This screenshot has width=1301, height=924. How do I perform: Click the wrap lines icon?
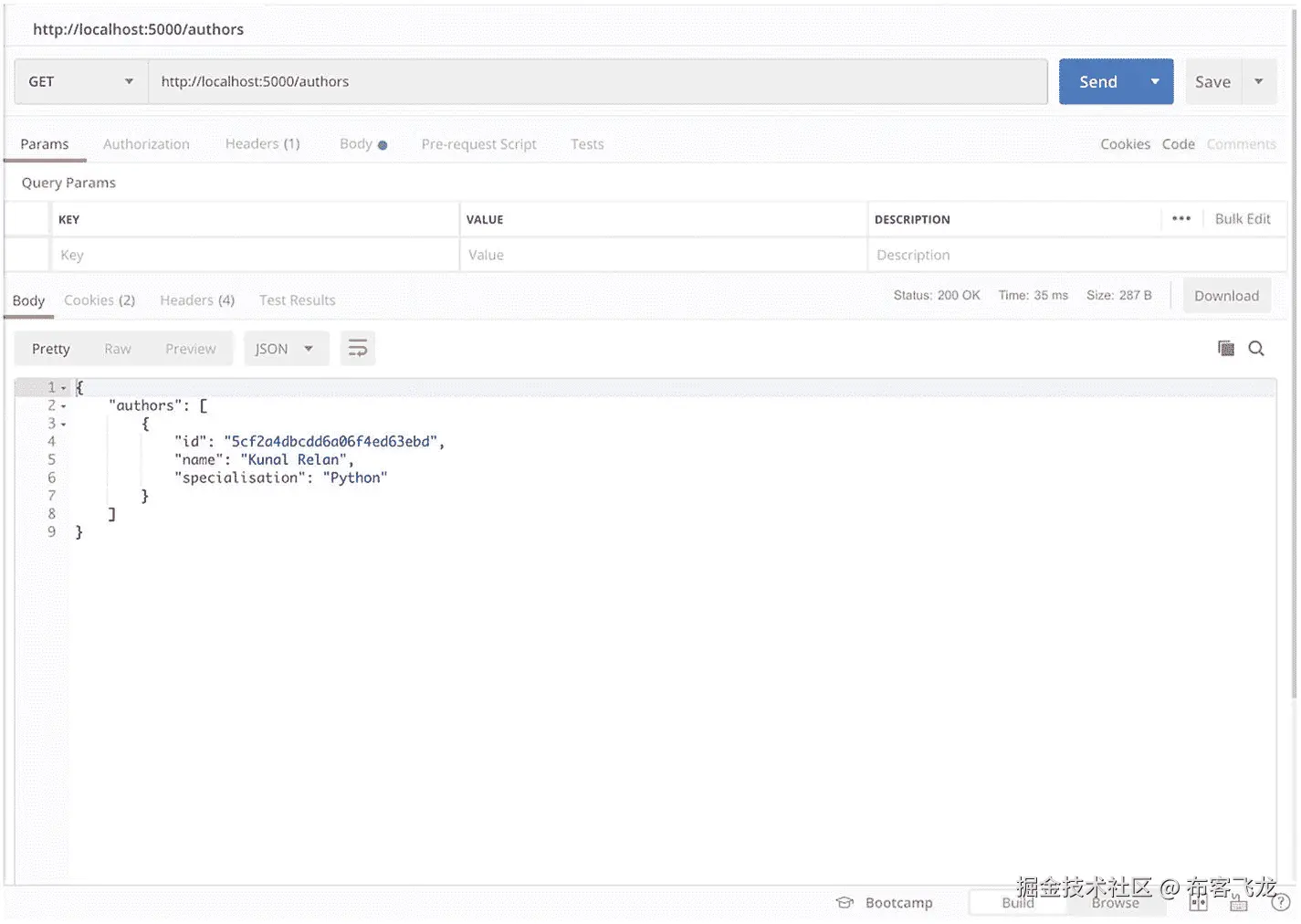(358, 349)
